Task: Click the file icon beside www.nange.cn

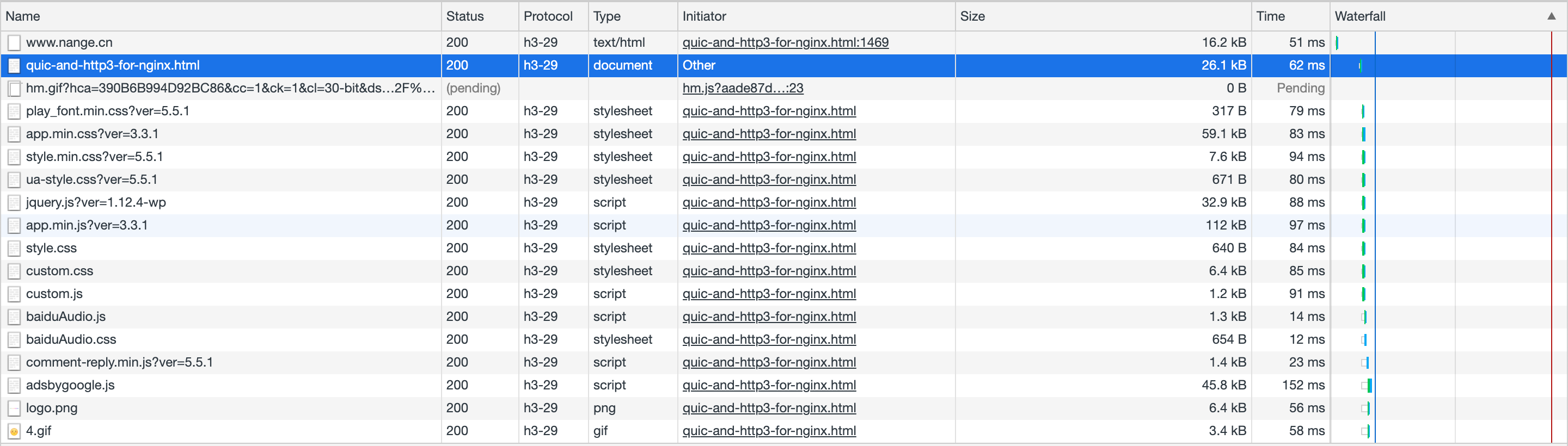Action: coord(14,42)
